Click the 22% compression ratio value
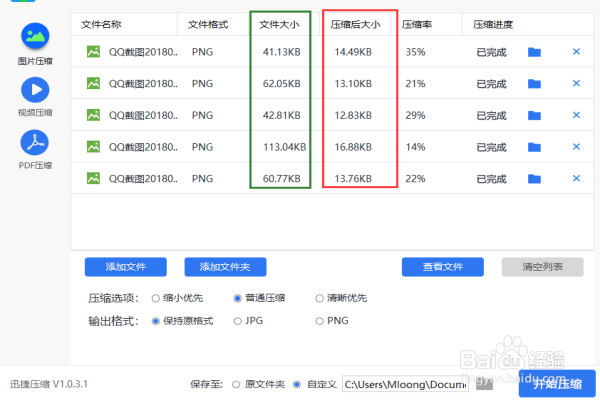 pos(416,179)
